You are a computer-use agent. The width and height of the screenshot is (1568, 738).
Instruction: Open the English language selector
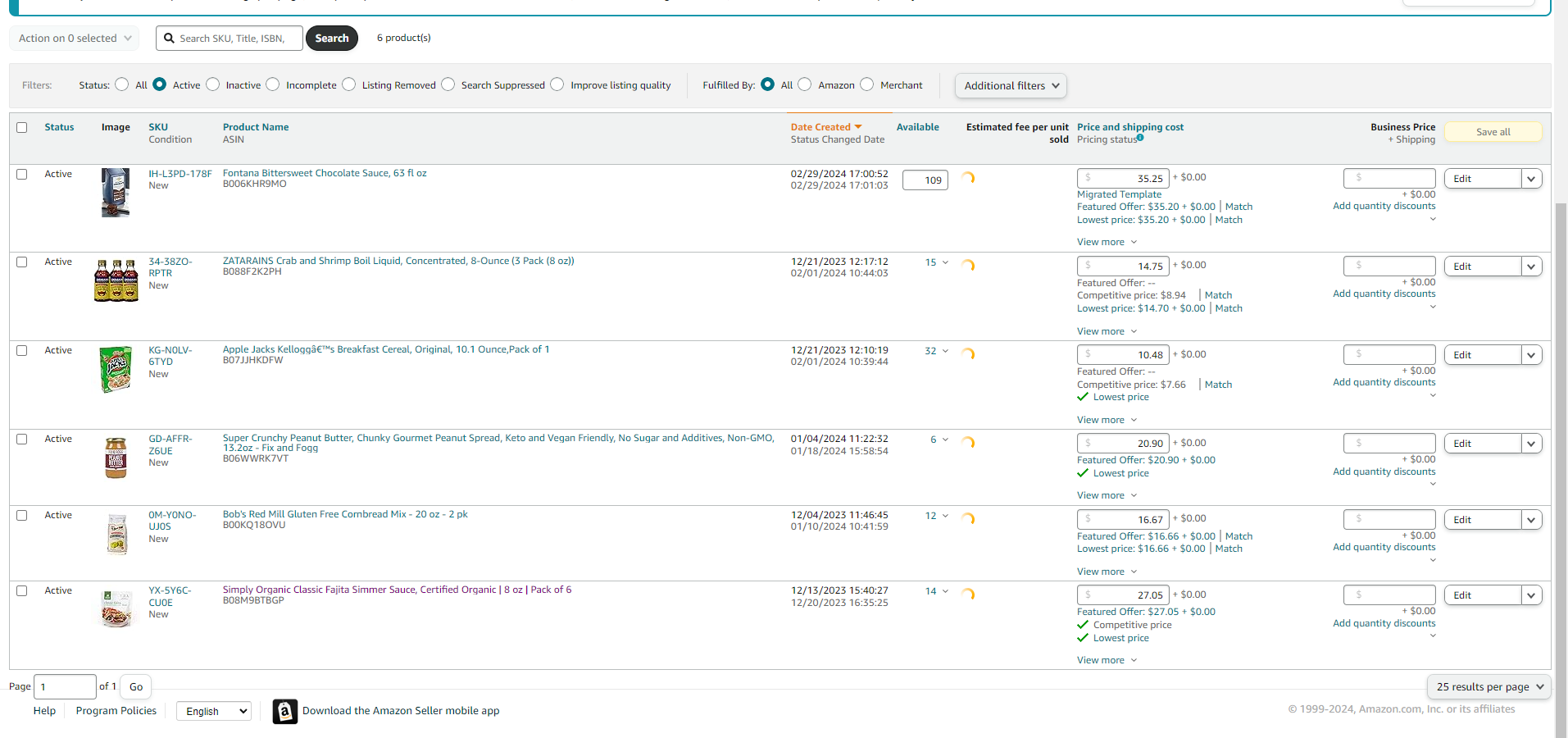[214, 711]
